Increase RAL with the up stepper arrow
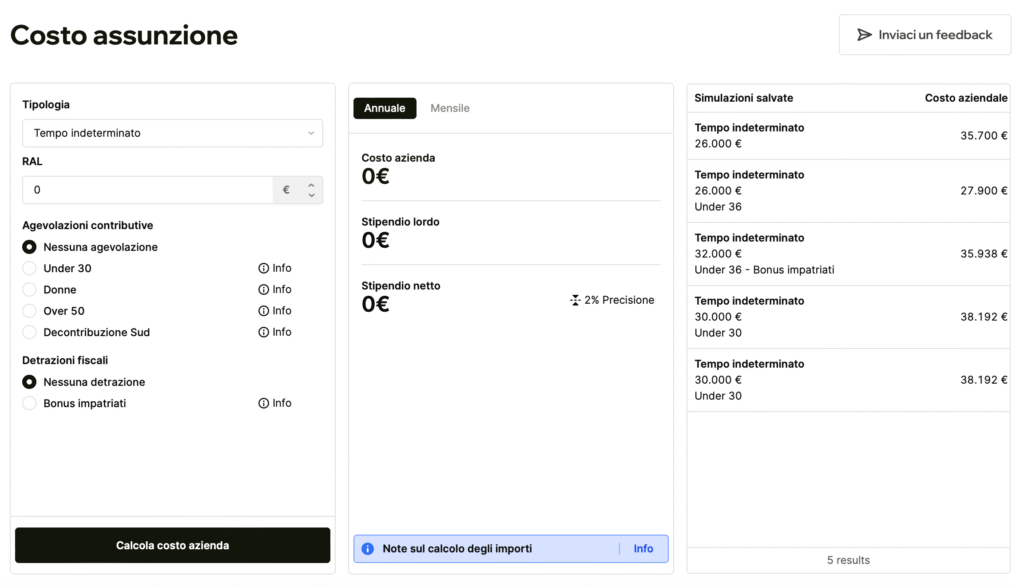This screenshot has height=587, width=1024. pyautogui.click(x=312, y=185)
